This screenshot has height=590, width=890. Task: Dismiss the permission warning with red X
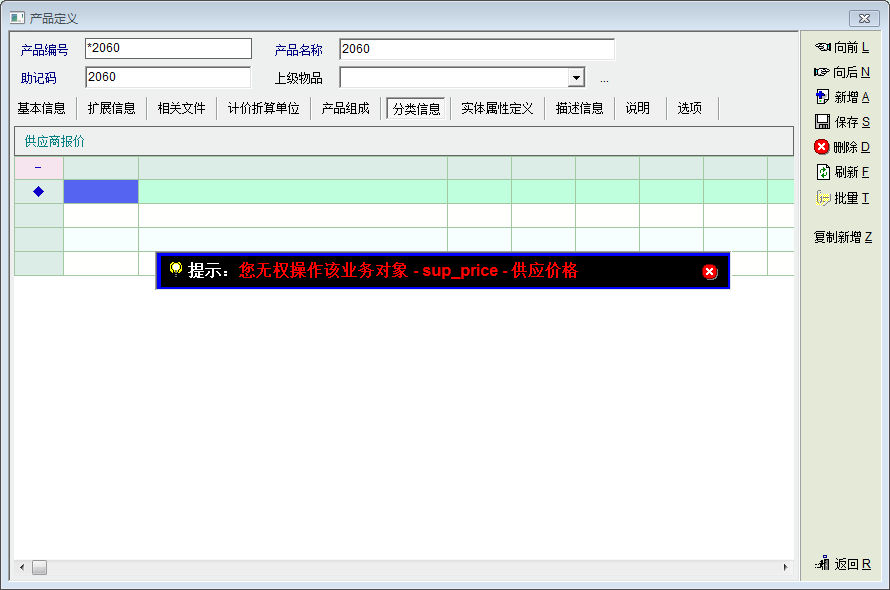[710, 271]
